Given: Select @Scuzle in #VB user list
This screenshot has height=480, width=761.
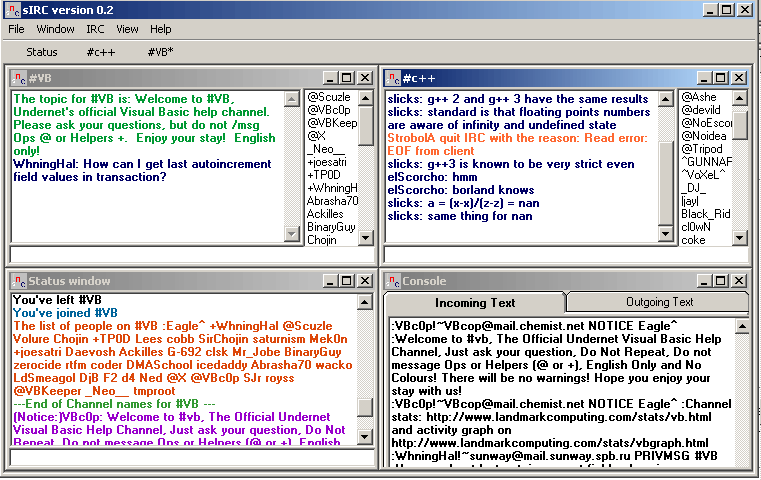Looking at the screenshot, I should (x=329, y=97).
